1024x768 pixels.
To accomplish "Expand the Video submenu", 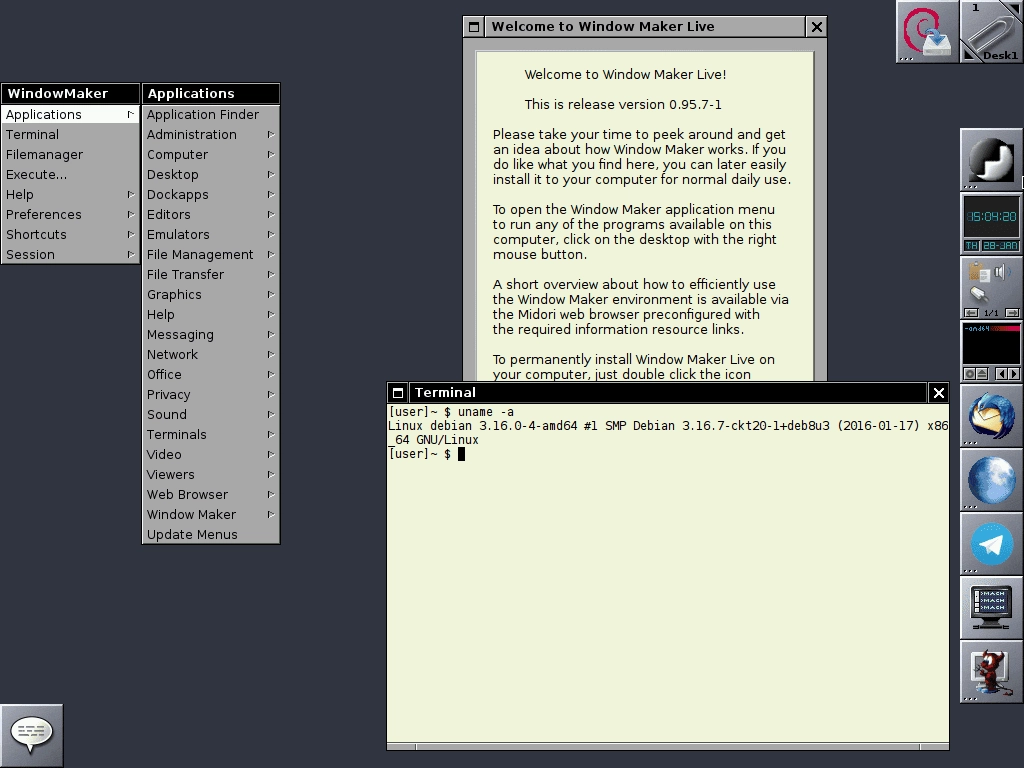I will pyautogui.click(x=211, y=455).
